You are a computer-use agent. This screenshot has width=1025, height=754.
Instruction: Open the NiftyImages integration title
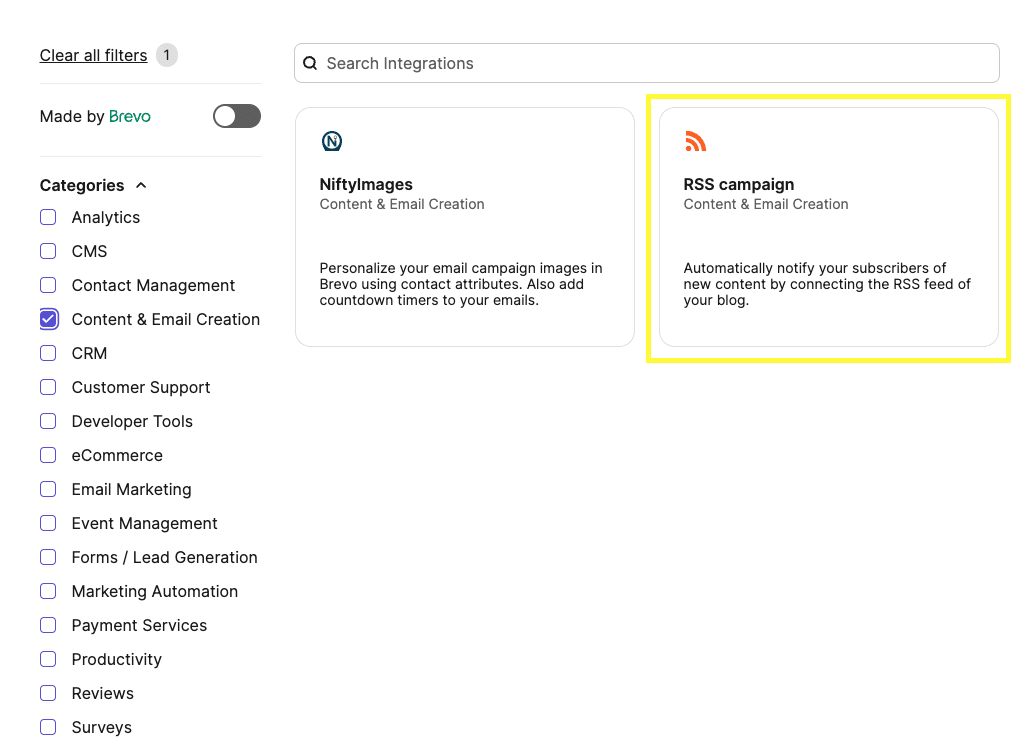(x=366, y=184)
